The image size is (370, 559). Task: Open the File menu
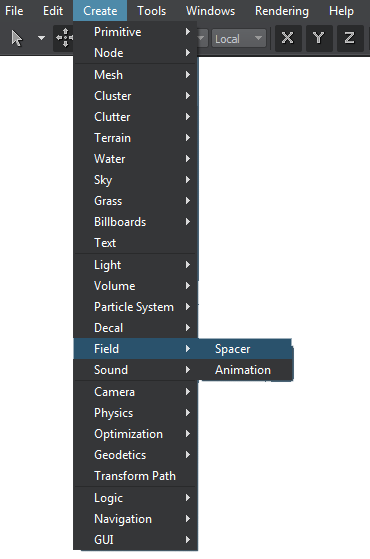tap(14, 11)
